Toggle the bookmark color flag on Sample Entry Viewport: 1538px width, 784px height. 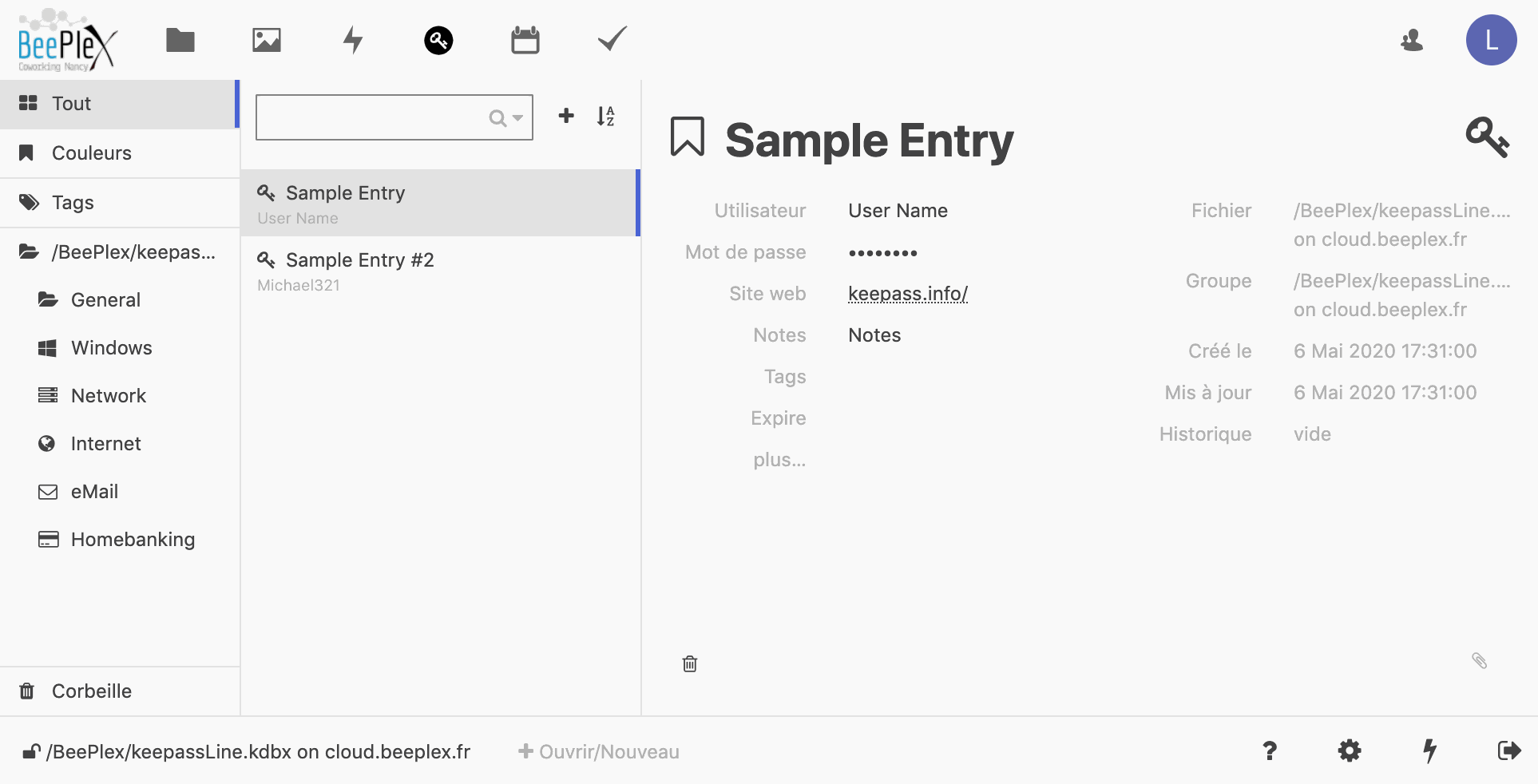687,137
